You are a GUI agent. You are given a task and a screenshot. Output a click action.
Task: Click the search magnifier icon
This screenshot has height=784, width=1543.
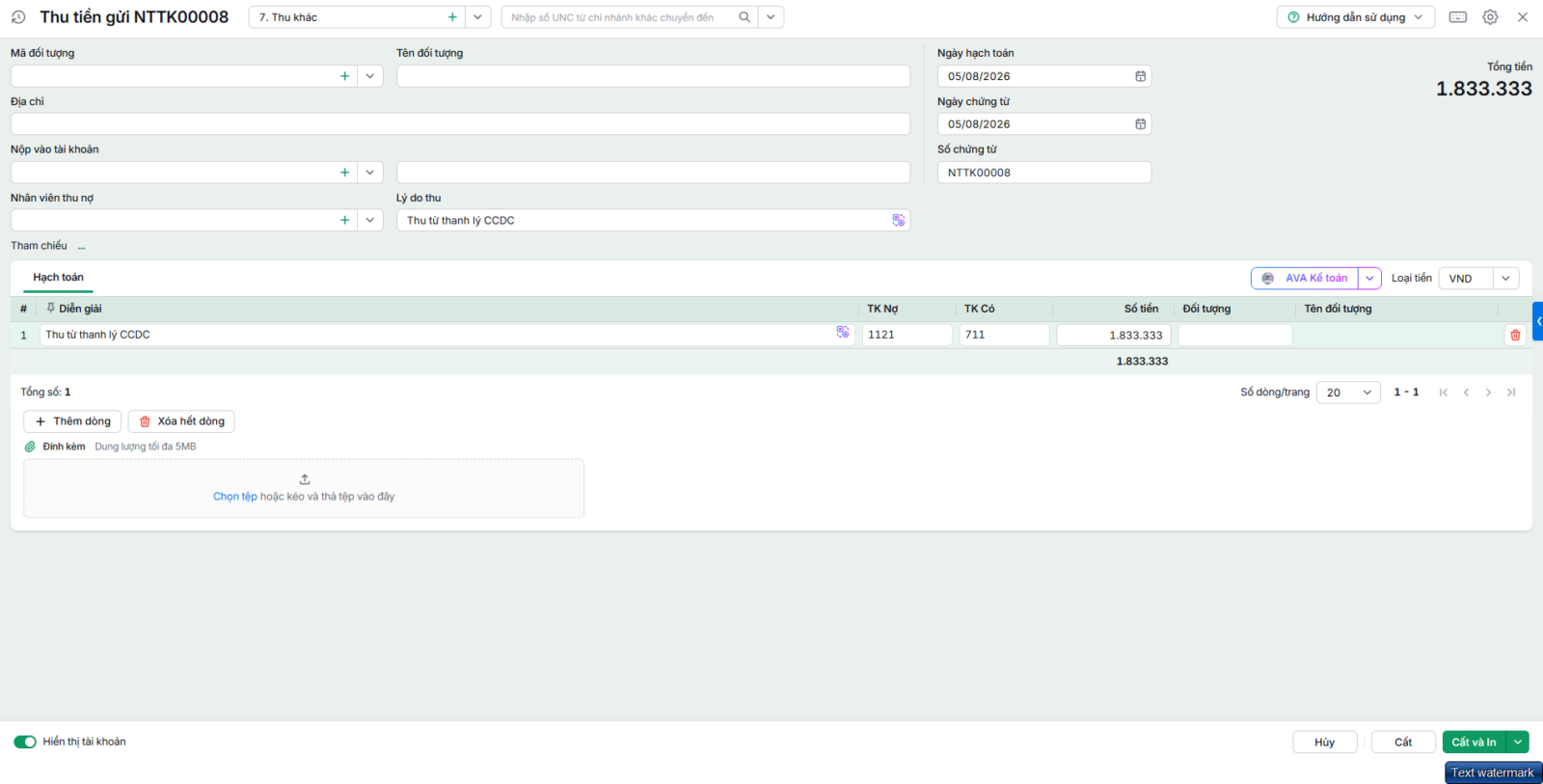[744, 17]
